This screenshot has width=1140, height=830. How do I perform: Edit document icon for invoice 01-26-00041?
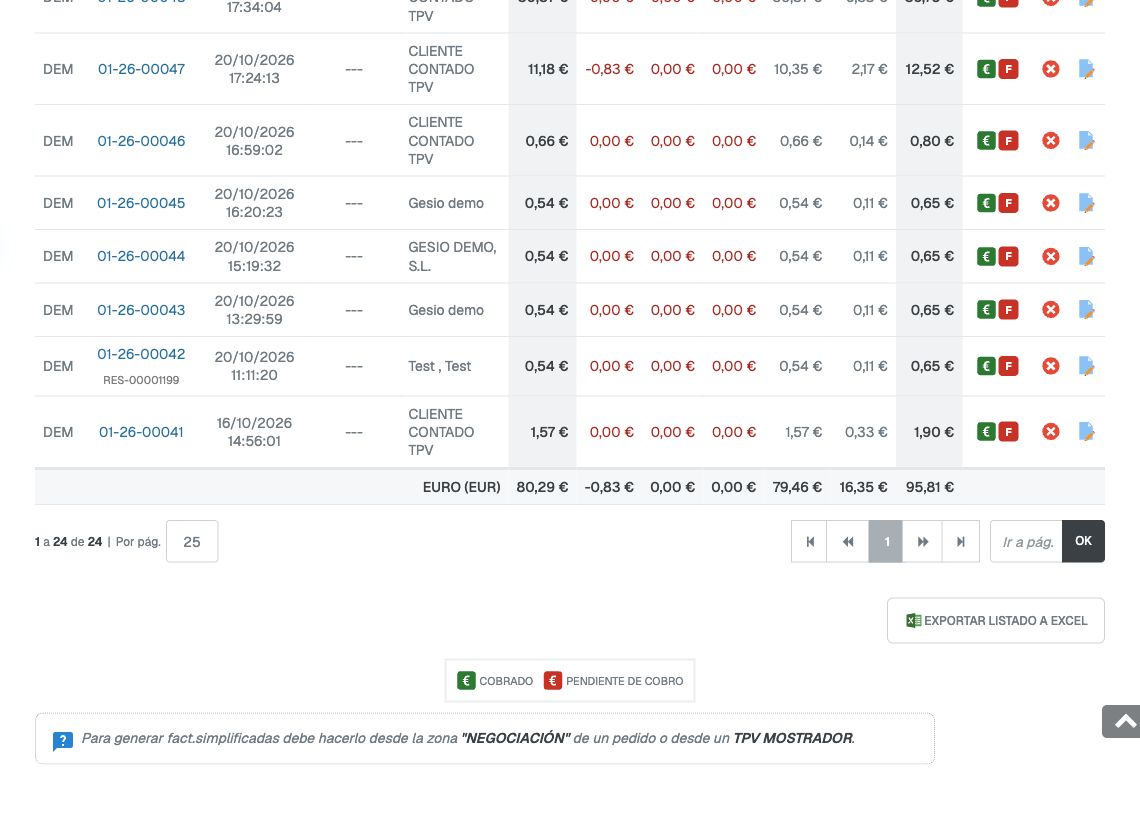1086,432
